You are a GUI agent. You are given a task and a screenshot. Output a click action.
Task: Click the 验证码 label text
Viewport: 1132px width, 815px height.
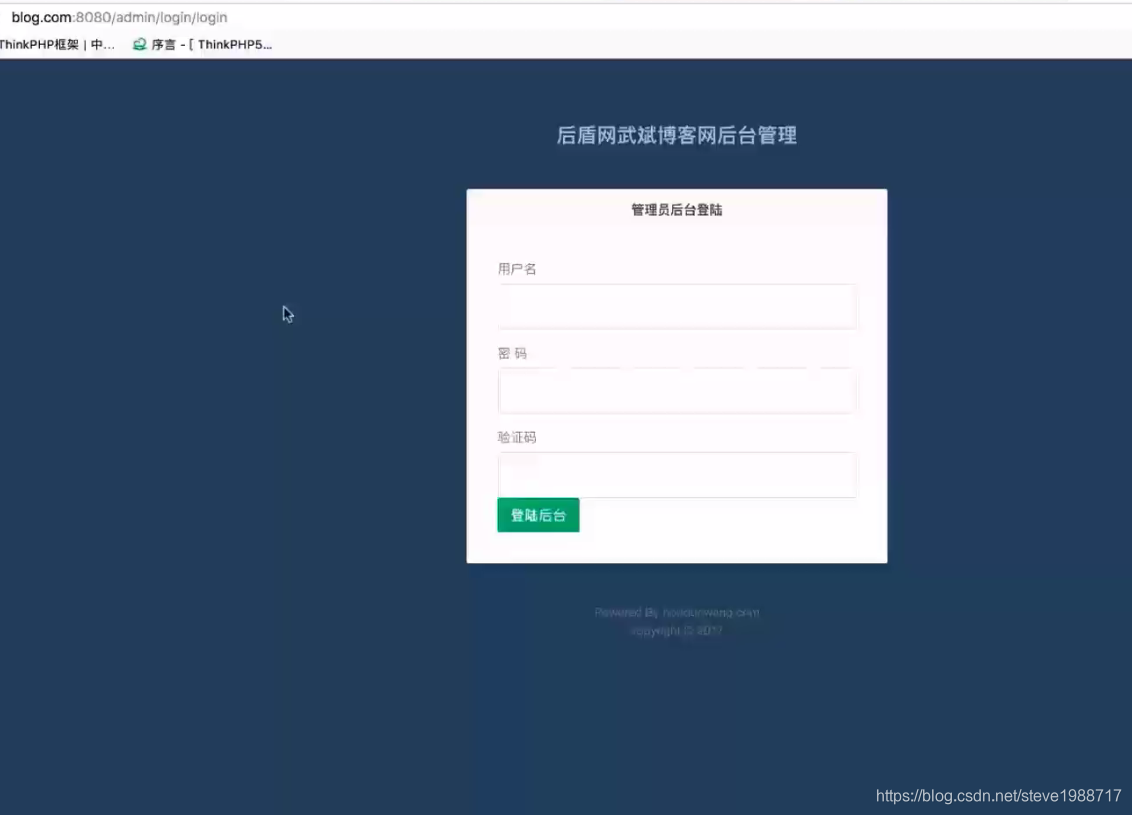(517, 437)
